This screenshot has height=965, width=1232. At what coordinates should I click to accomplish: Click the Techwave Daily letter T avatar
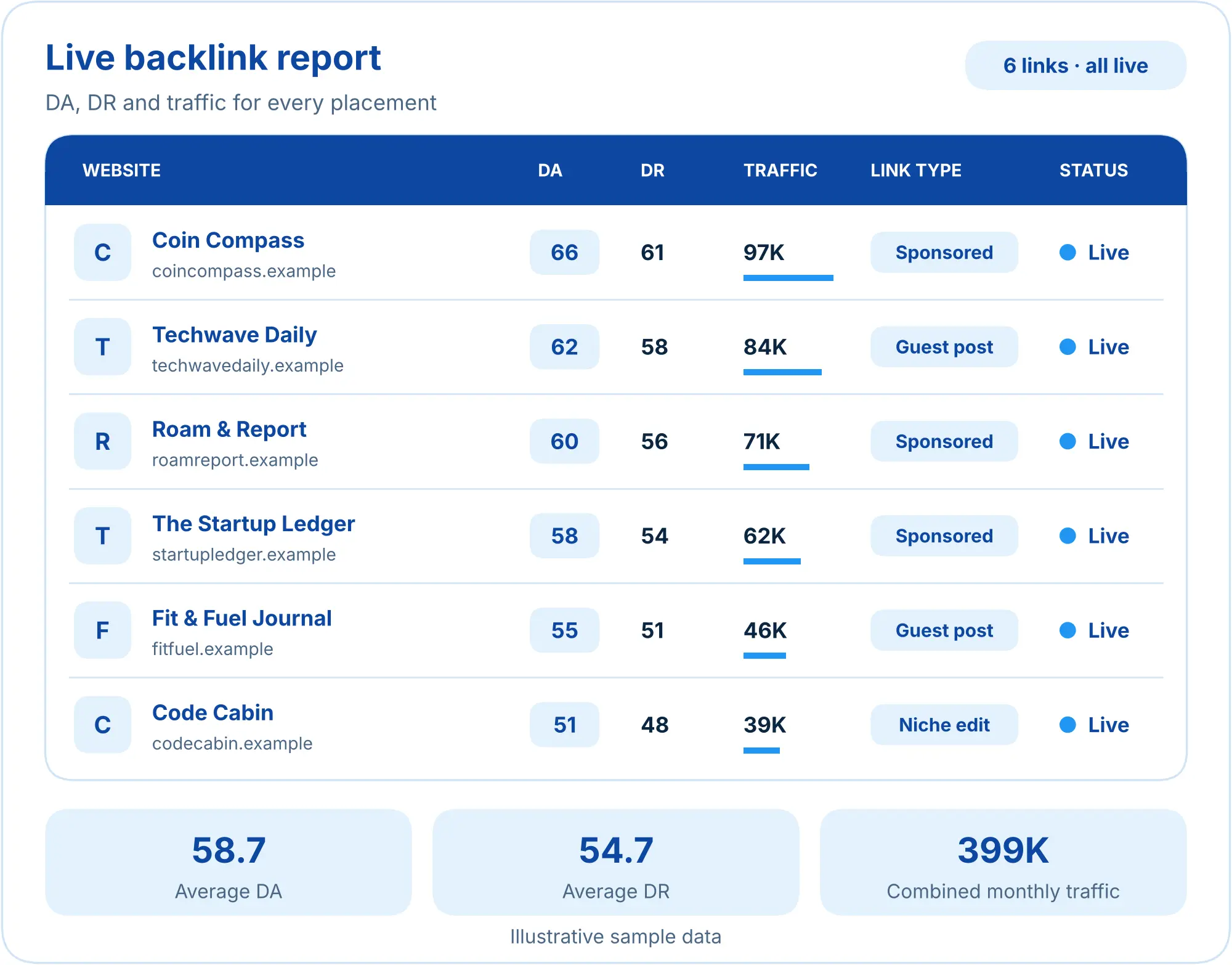[102, 347]
